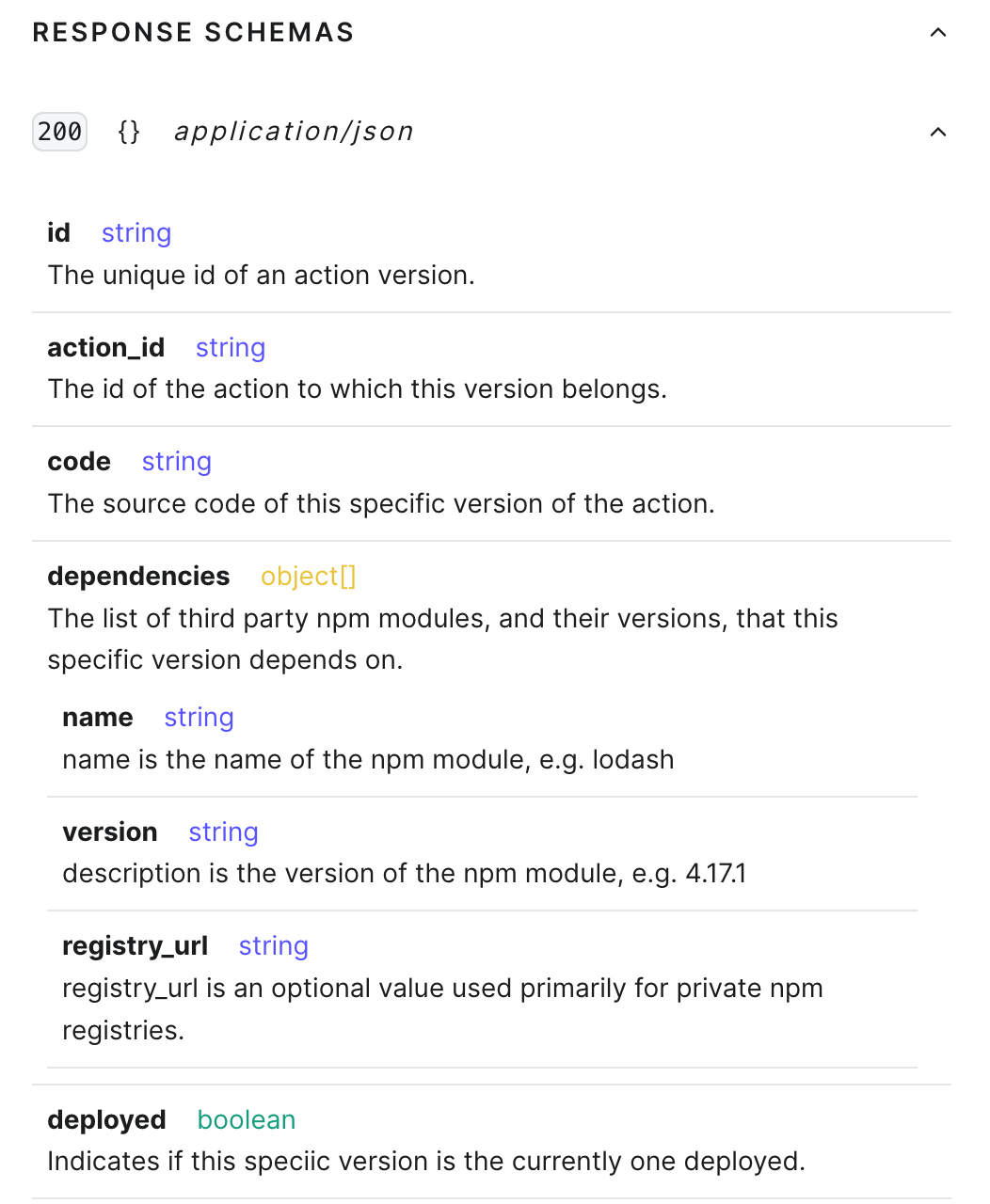Select the 200 status code badge

59,132
